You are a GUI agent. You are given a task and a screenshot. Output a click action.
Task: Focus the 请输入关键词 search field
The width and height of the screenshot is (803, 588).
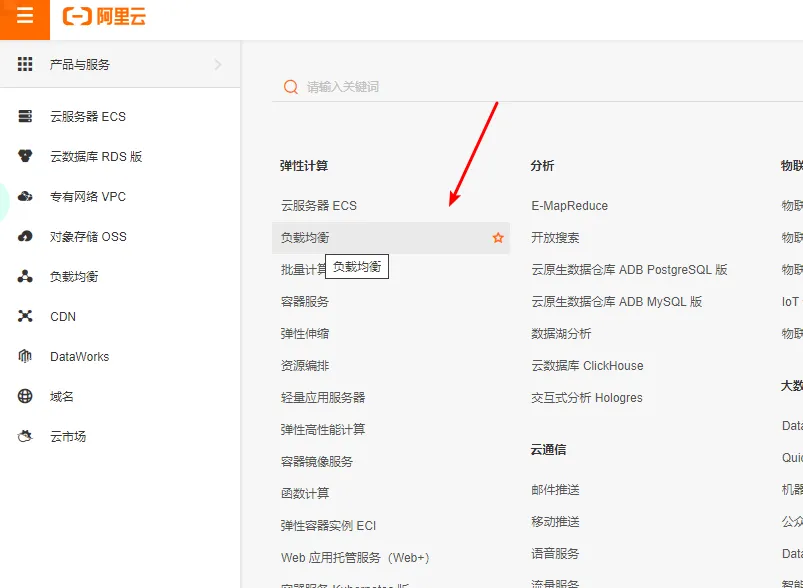(x=537, y=87)
